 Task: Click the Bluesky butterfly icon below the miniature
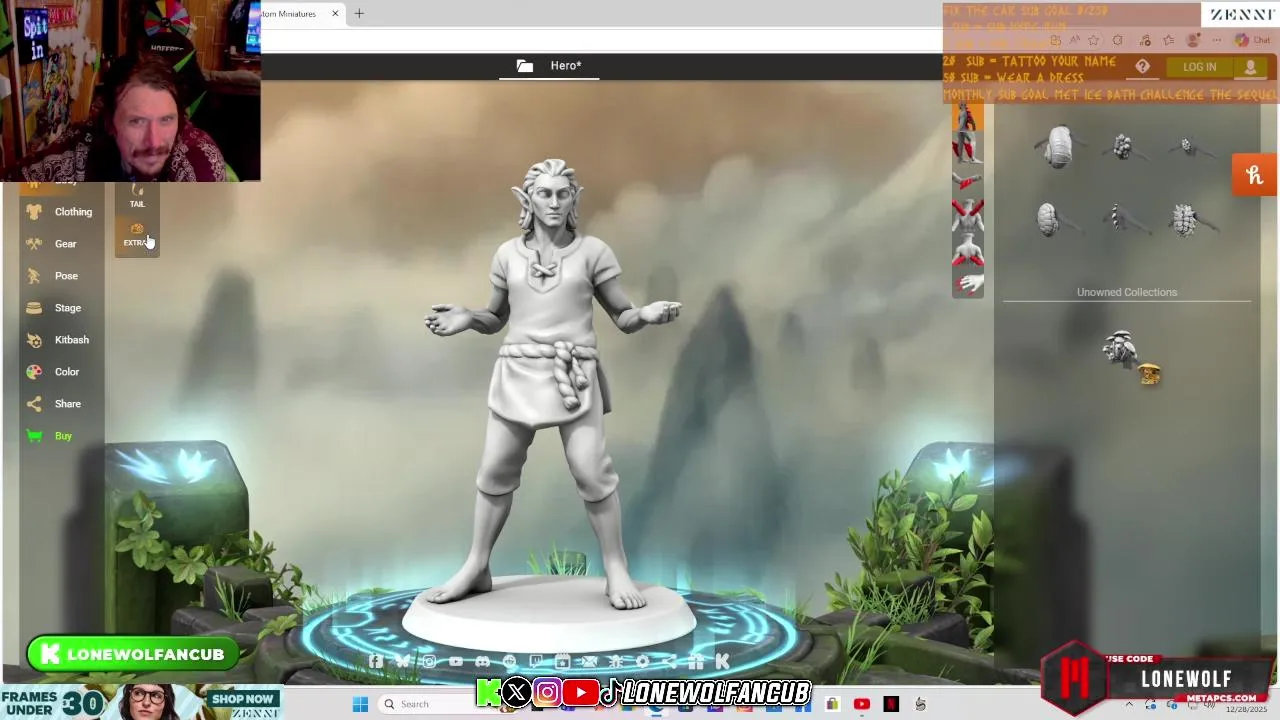pyautogui.click(x=402, y=661)
